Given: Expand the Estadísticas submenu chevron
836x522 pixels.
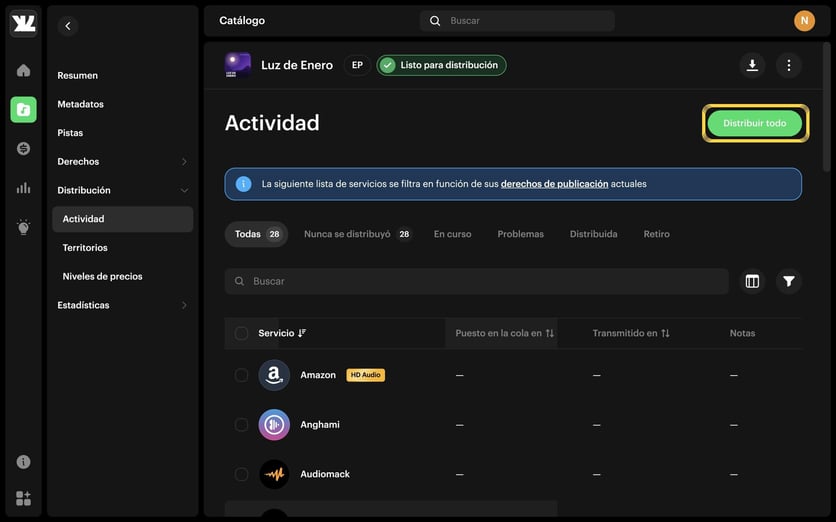Looking at the screenshot, I should click(184, 305).
